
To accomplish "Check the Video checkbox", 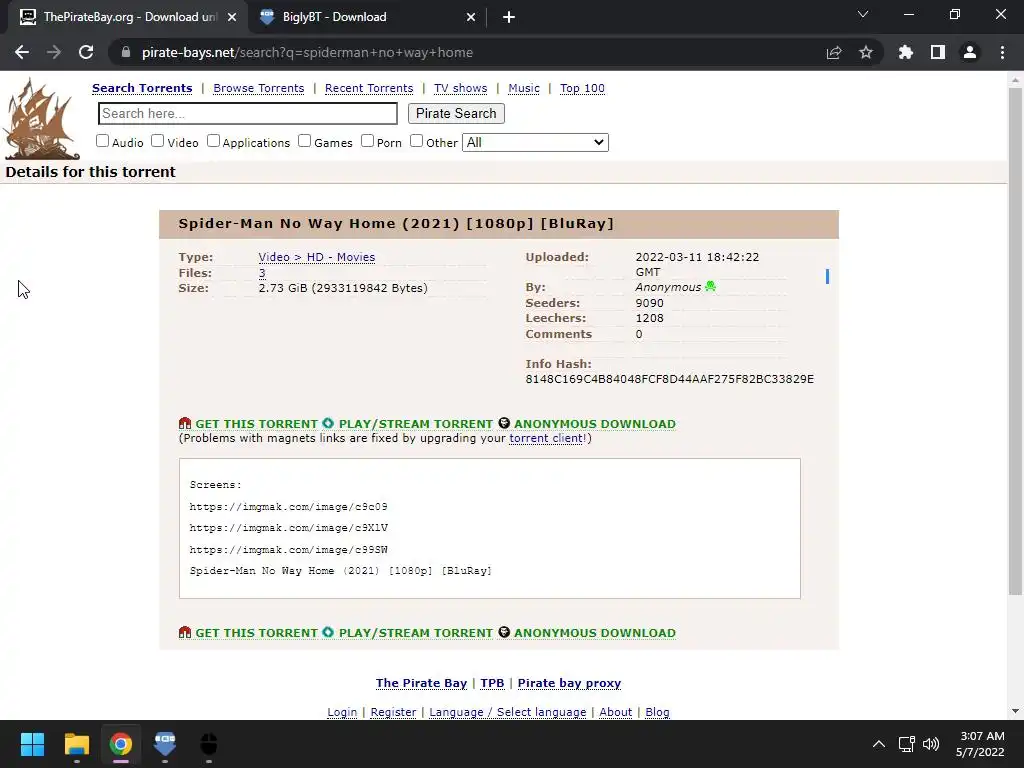I will [x=157, y=141].
